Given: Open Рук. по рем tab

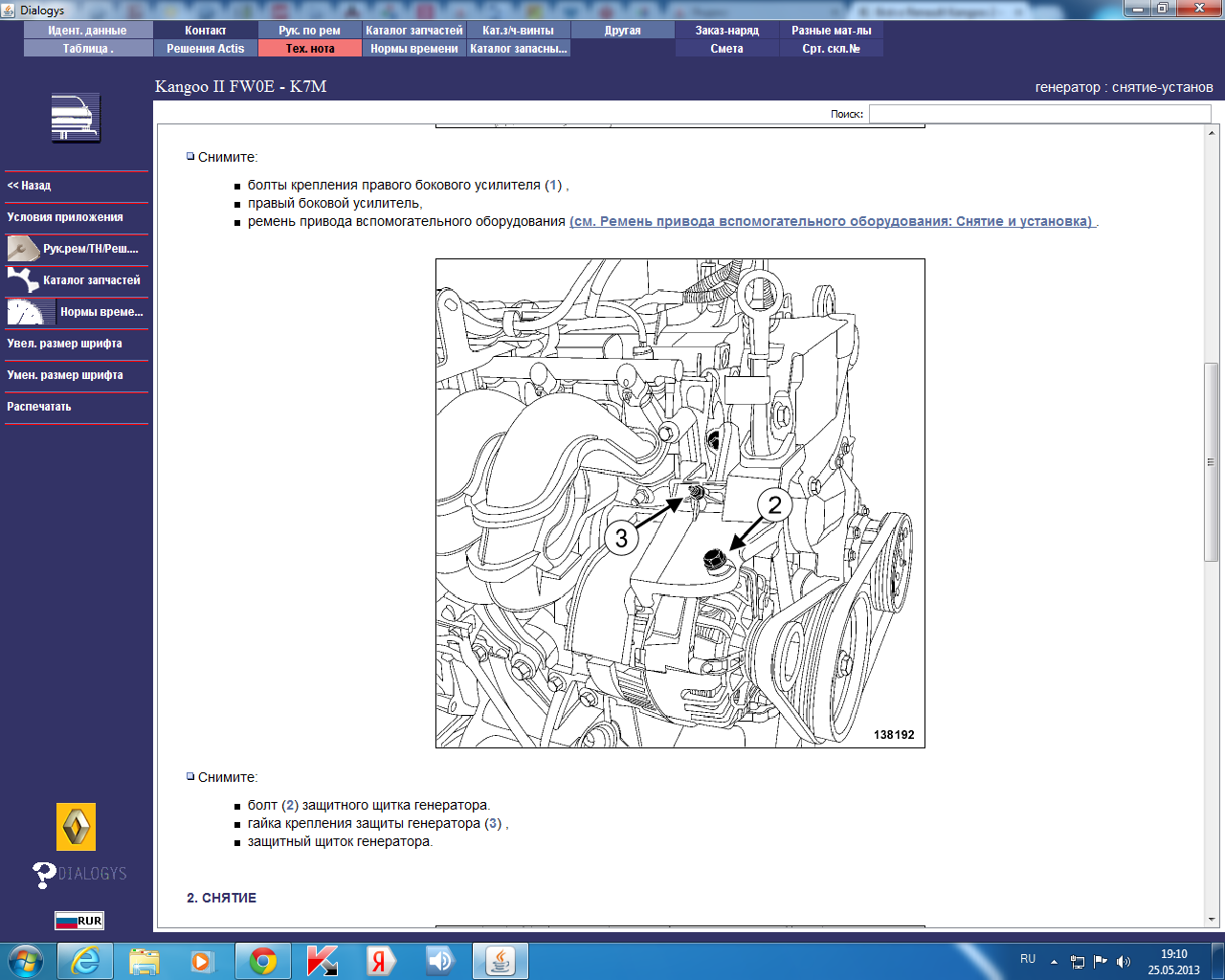Looking at the screenshot, I should [310, 31].
